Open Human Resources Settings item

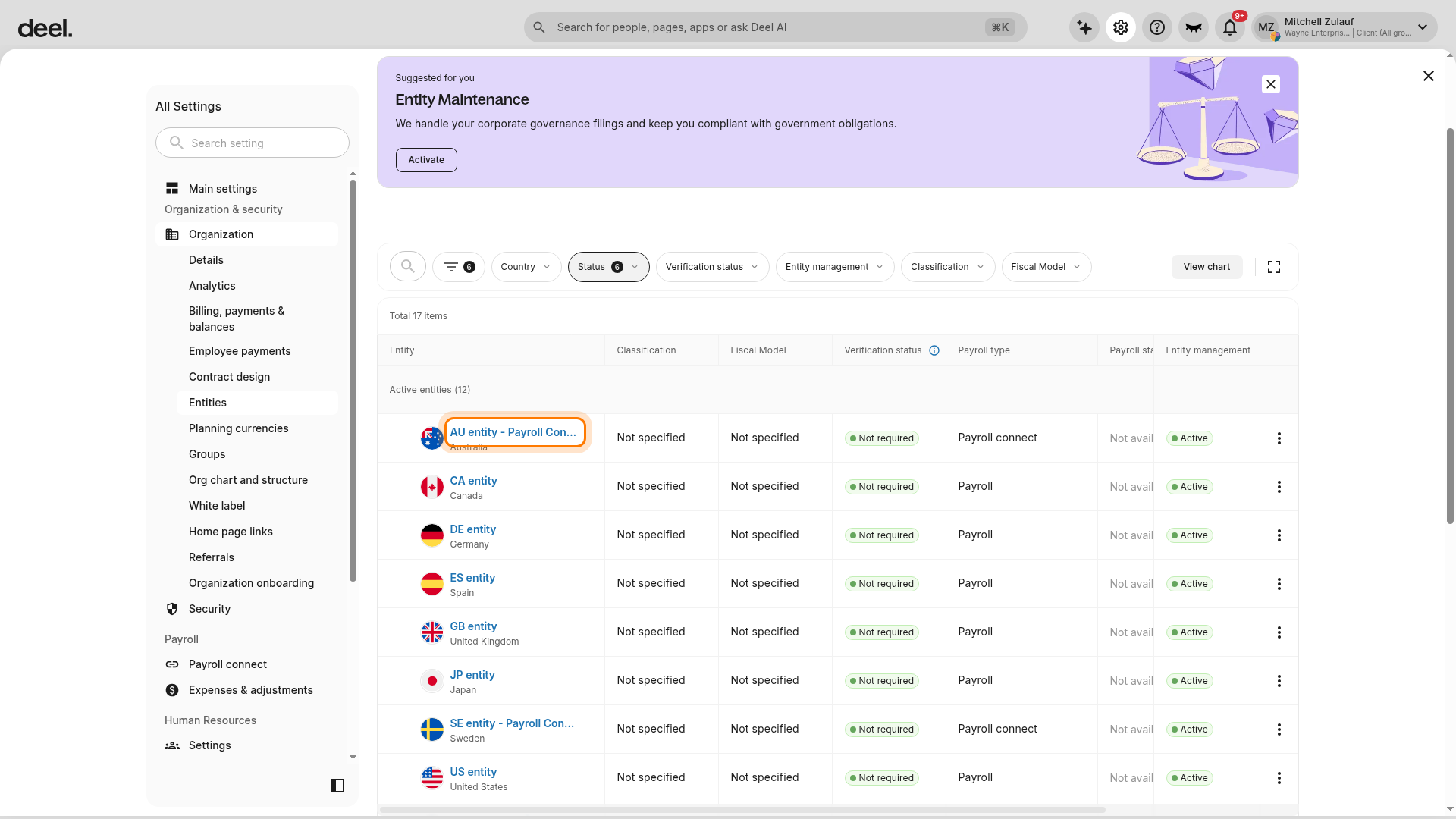pos(247,745)
